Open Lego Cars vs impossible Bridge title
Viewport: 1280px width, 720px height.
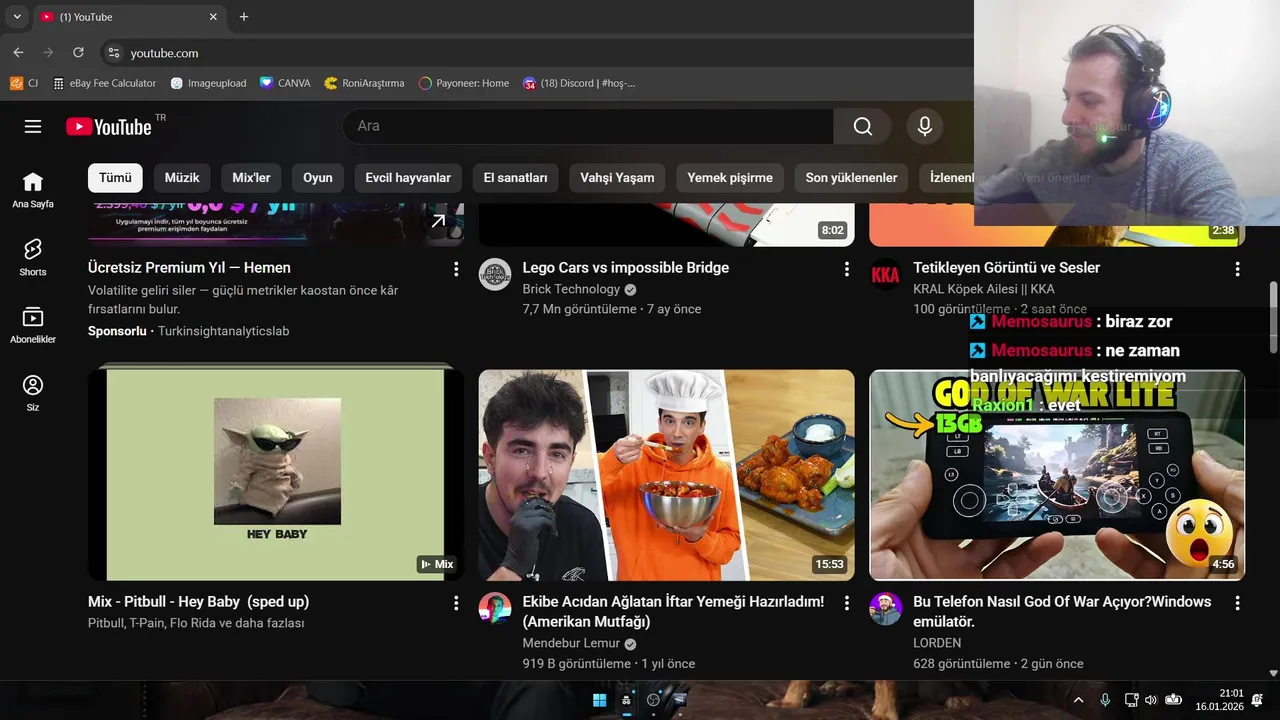(x=626, y=268)
